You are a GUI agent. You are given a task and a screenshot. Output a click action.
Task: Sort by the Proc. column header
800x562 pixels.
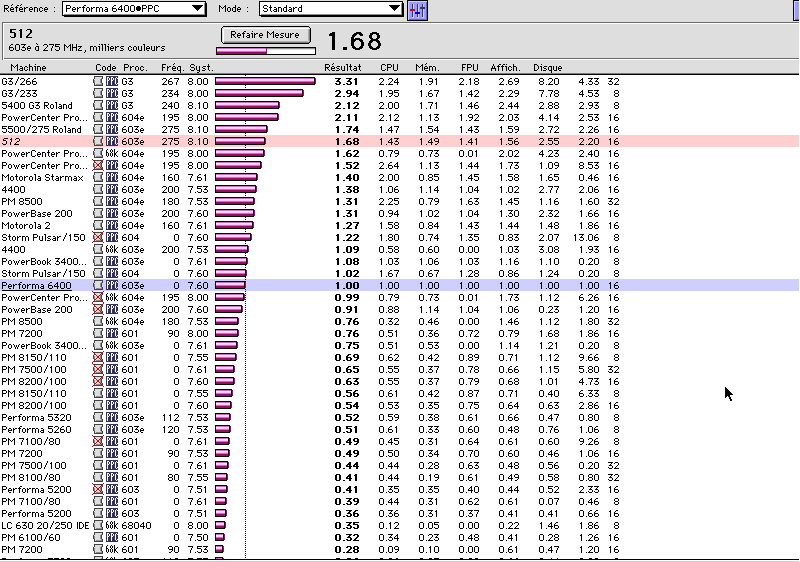pyautogui.click(x=135, y=67)
